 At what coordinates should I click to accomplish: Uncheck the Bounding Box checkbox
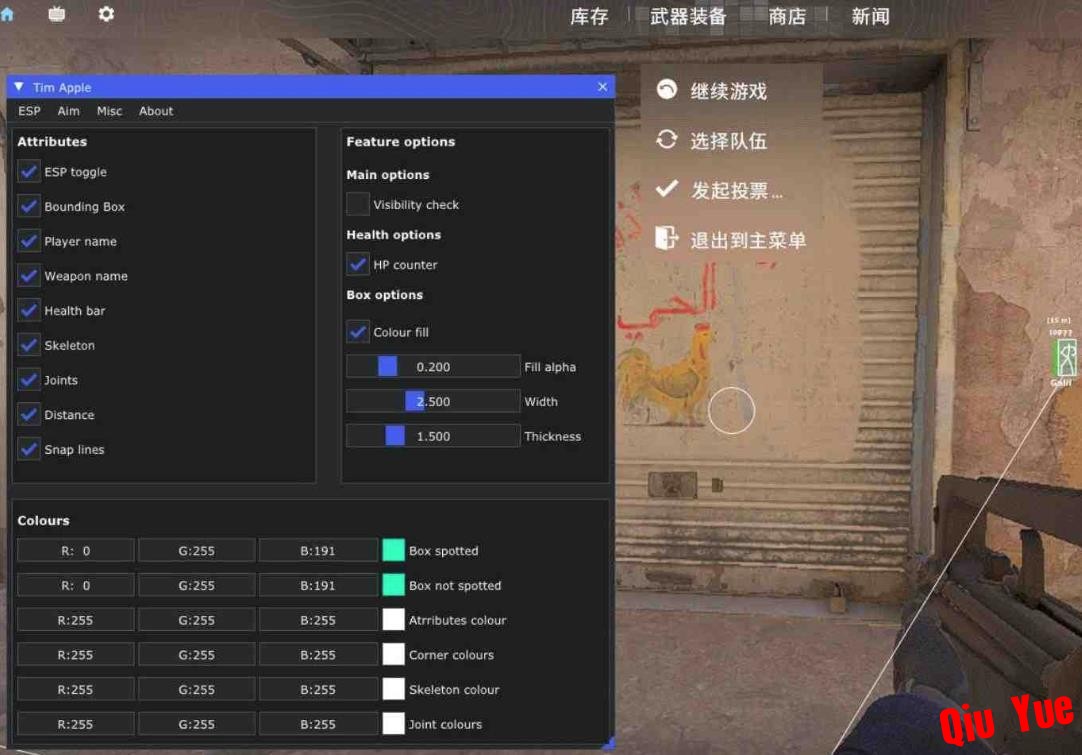[28, 206]
